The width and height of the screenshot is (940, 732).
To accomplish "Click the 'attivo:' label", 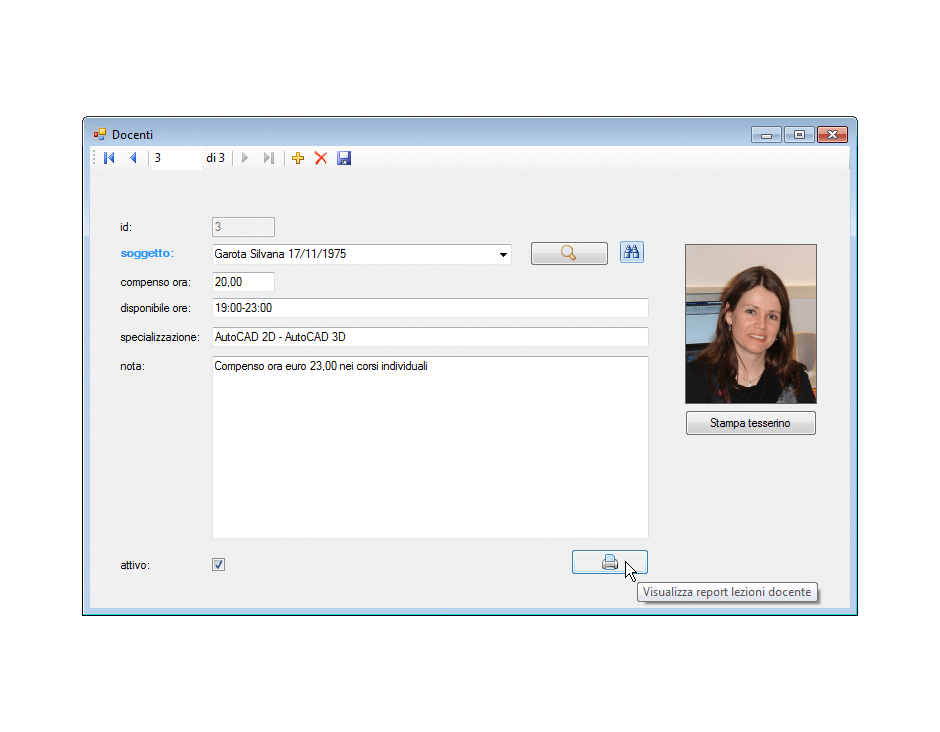I will [135, 565].
